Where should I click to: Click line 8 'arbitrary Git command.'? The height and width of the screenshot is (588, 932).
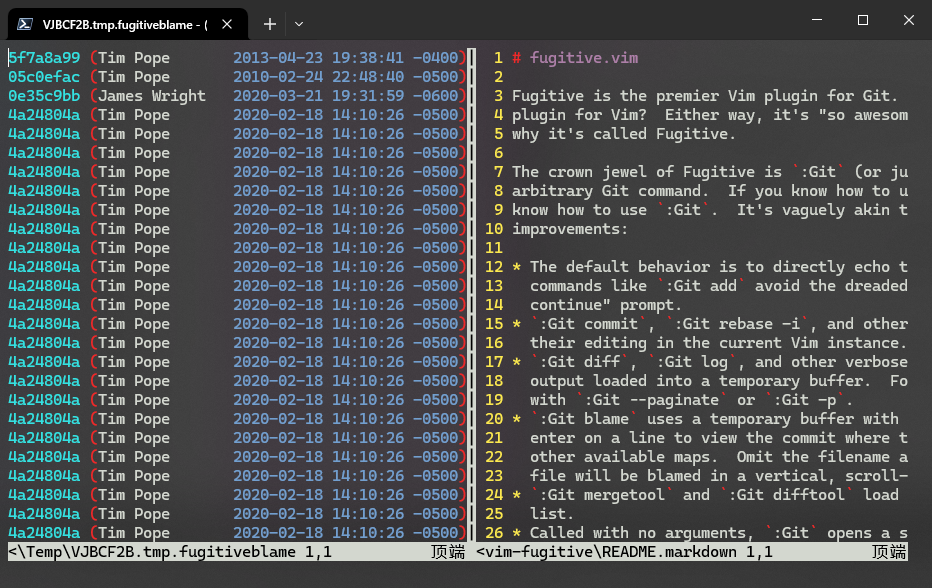(x=710, y=191)
